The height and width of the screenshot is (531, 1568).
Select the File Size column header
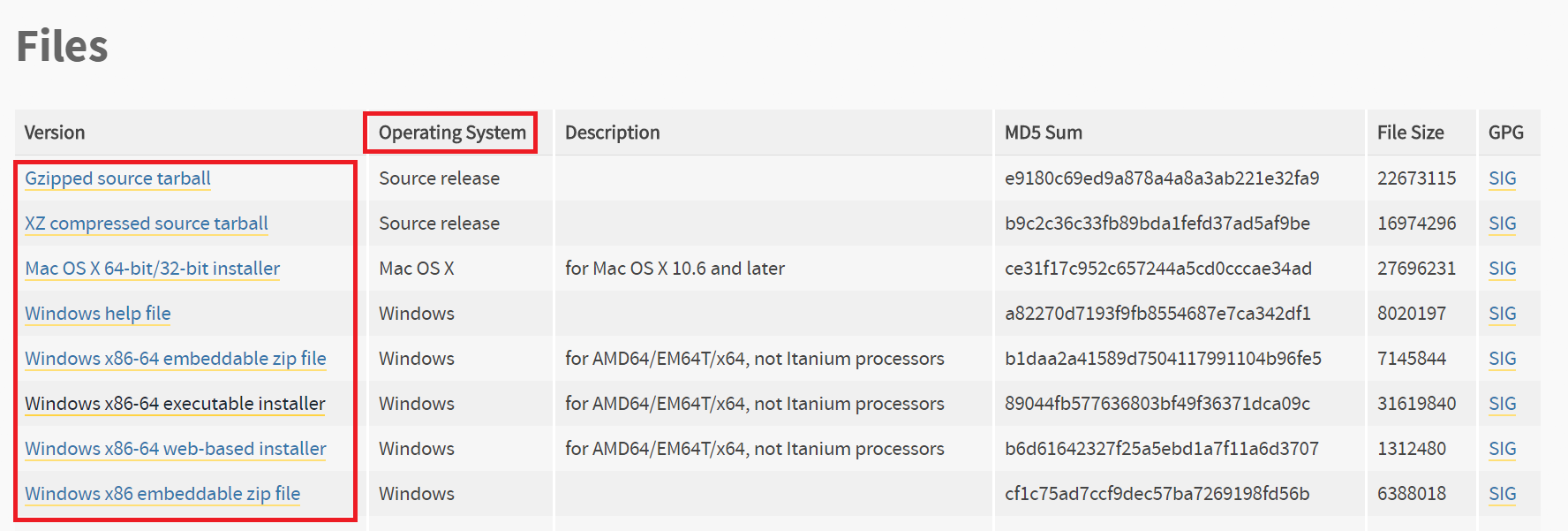tap(1410, 133)
